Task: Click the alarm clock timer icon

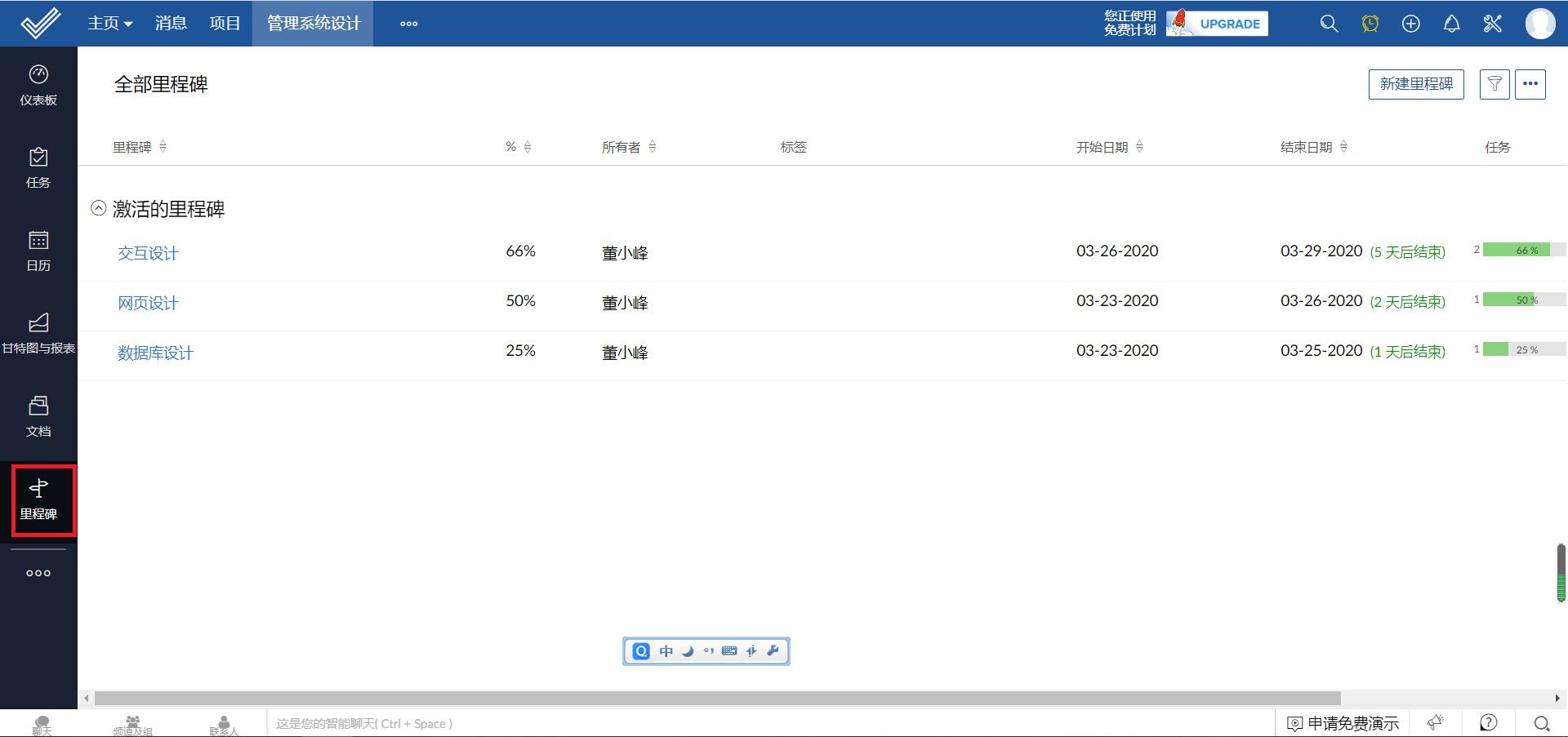Action: [x=1370, y=24]
